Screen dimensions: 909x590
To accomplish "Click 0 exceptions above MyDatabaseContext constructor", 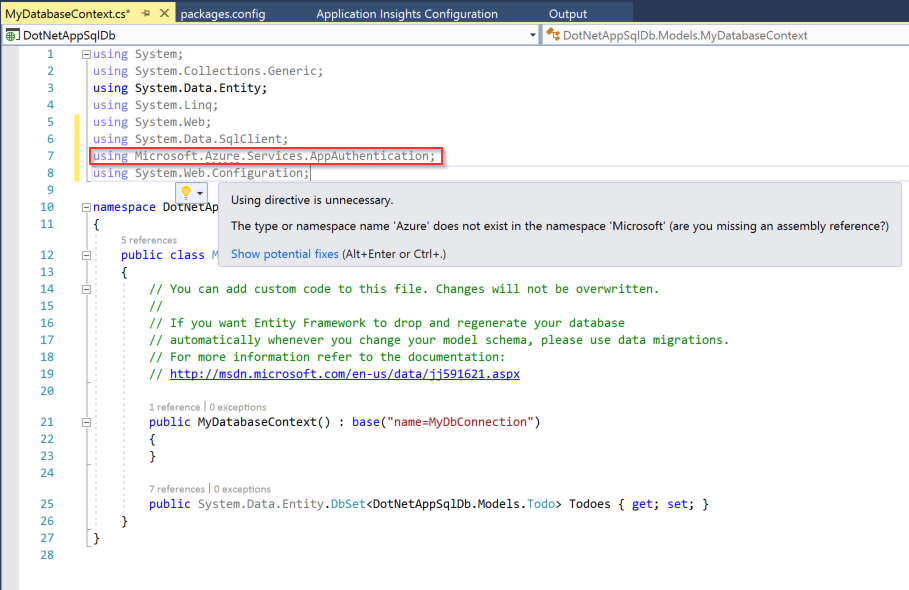I will pyautogui.click(x=238, y=407).
